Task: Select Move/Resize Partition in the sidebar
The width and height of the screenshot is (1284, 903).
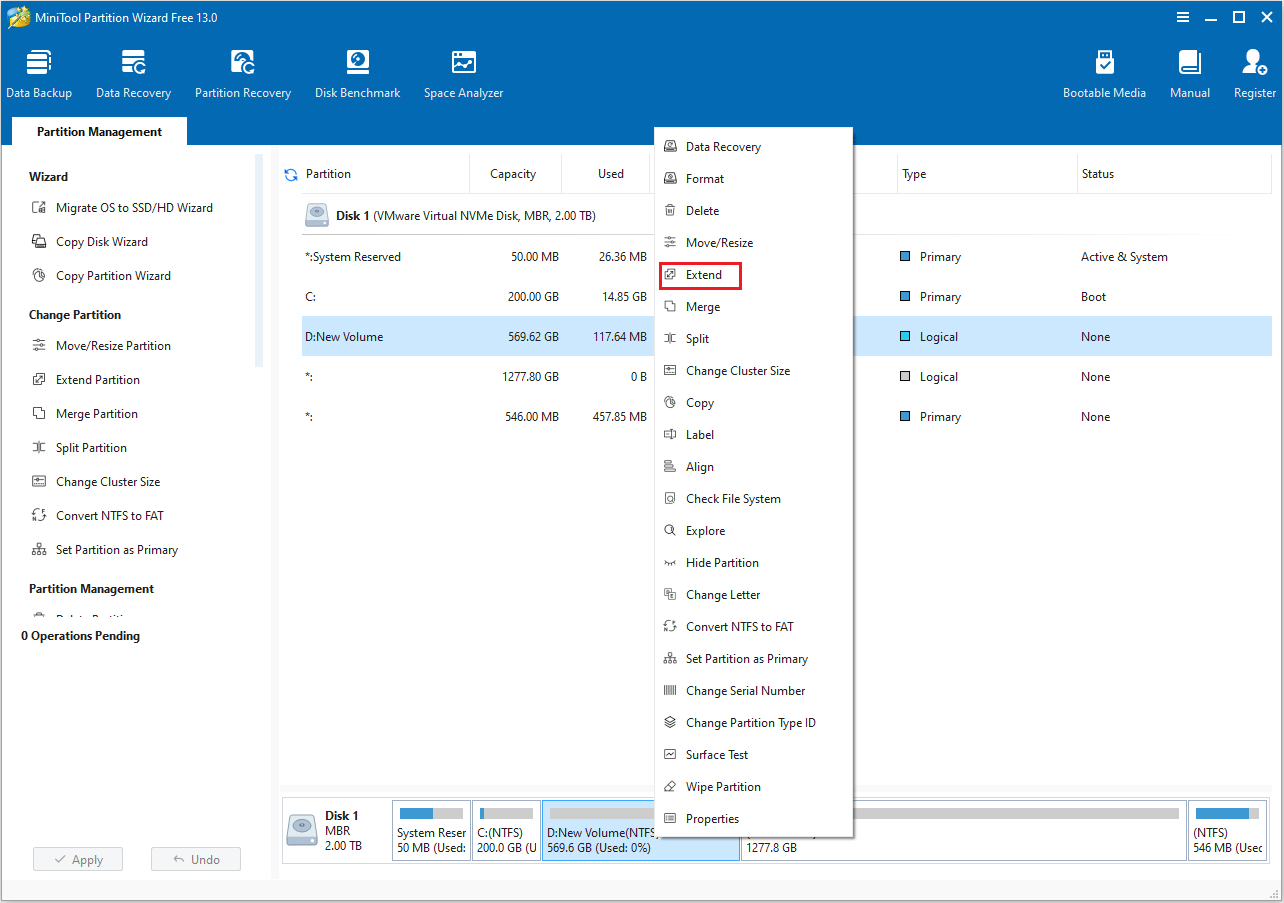Action: pyautogui.click(x=101, y=346)
